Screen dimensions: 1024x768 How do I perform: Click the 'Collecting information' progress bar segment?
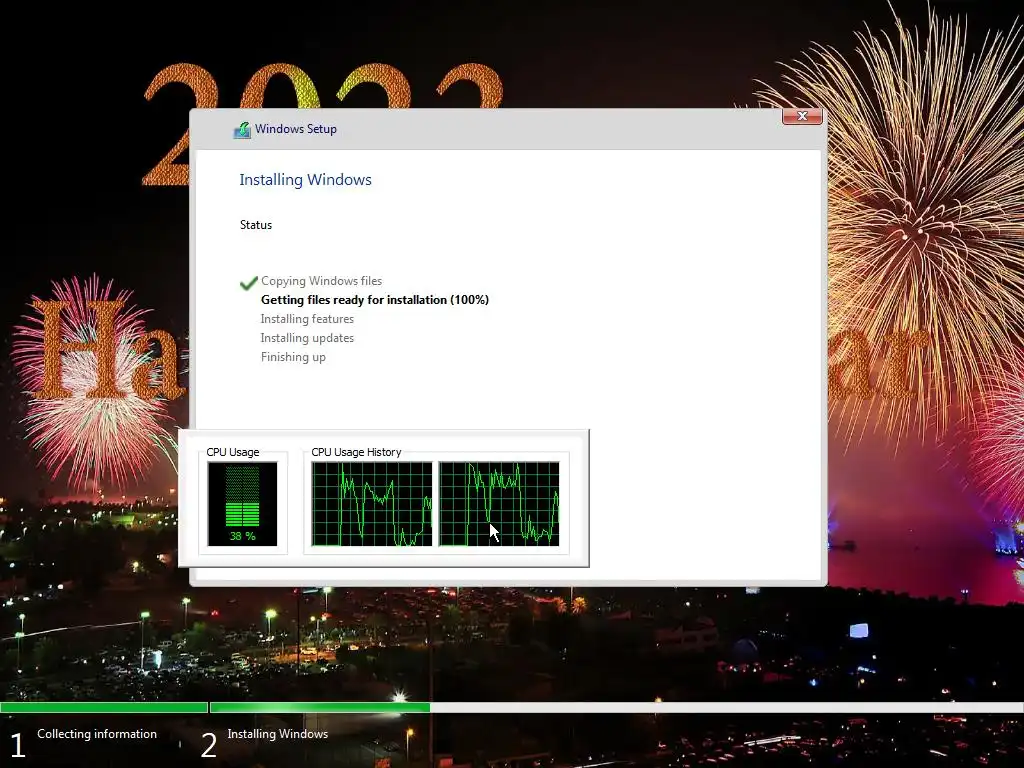coord(104,707)
